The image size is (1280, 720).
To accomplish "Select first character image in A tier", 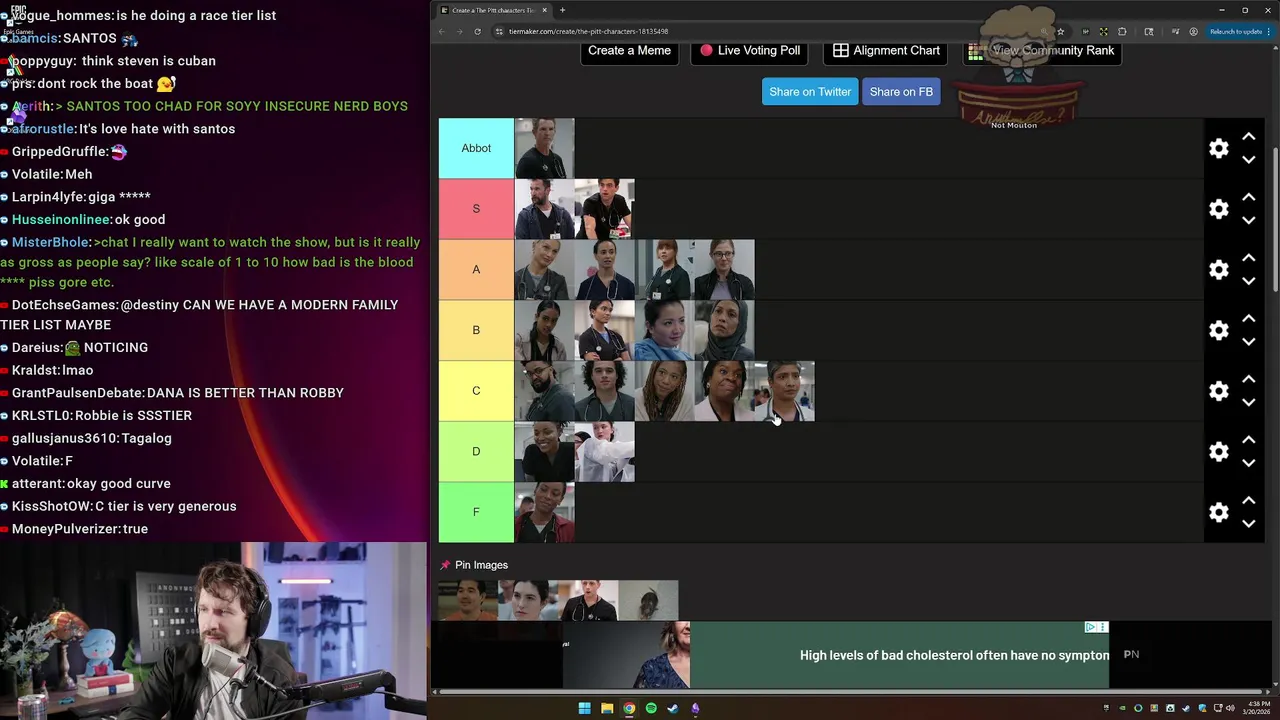I will click(545, 270).
